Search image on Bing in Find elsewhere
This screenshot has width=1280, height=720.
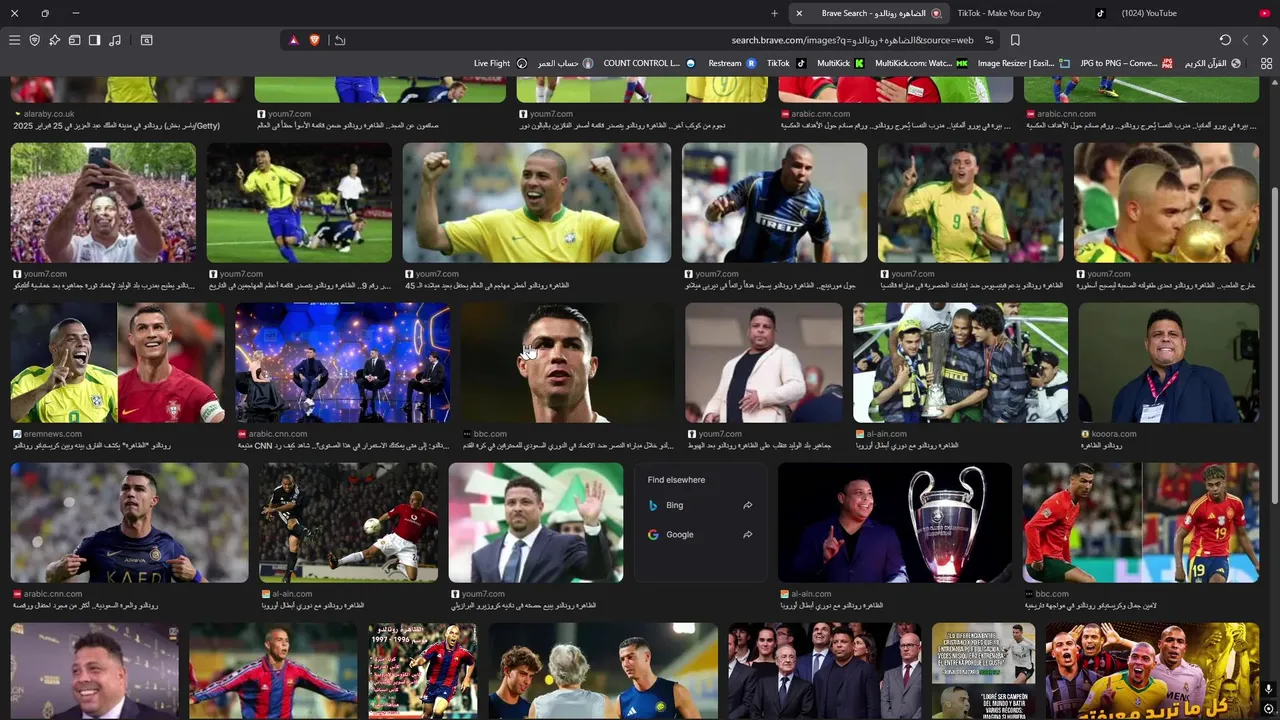(675, 505)
